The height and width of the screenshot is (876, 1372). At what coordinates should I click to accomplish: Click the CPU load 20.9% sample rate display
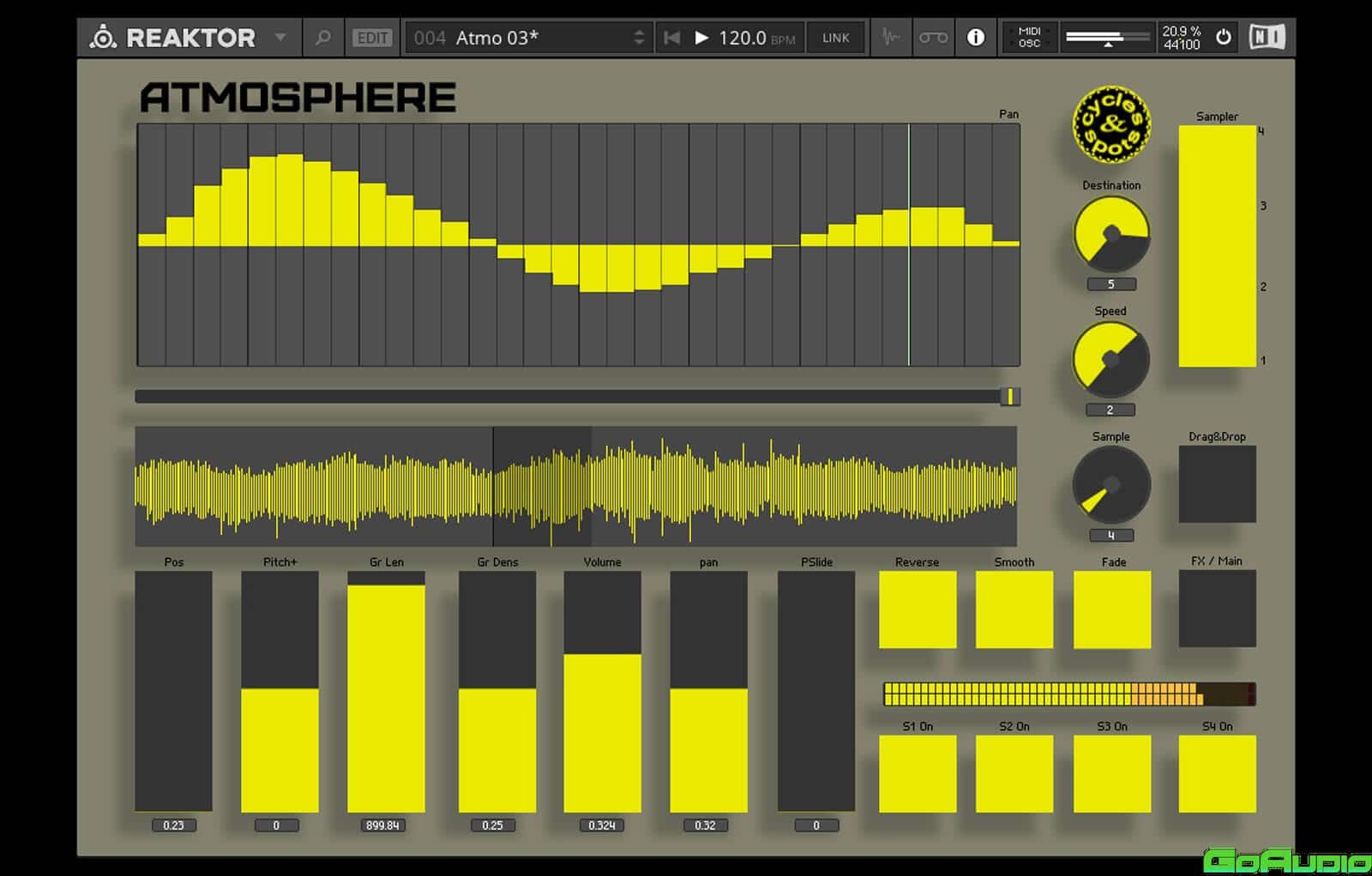tap(1181, 38)
